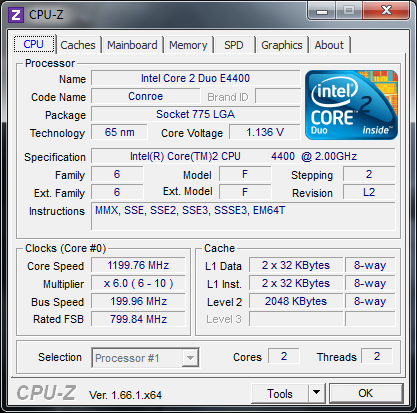Go to the SPD tab
417x414 pixels.
[x=234, y=45]
